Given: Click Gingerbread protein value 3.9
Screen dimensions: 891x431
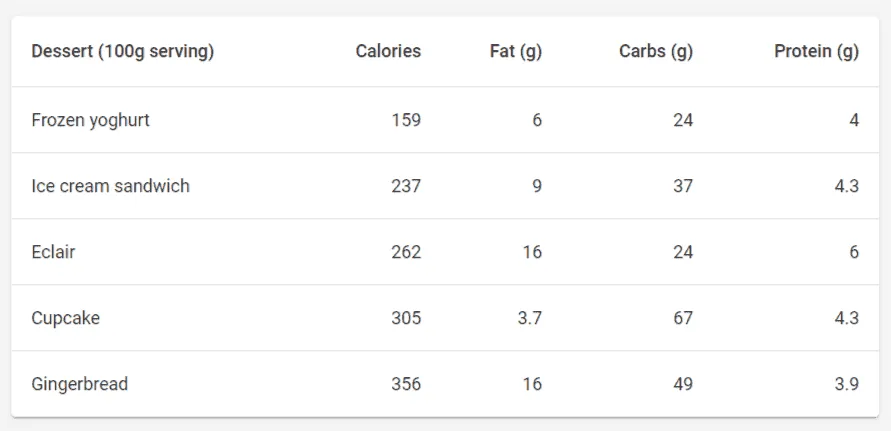Looking at the screenshot, I should pyautogui.click(x=846, y=384).
